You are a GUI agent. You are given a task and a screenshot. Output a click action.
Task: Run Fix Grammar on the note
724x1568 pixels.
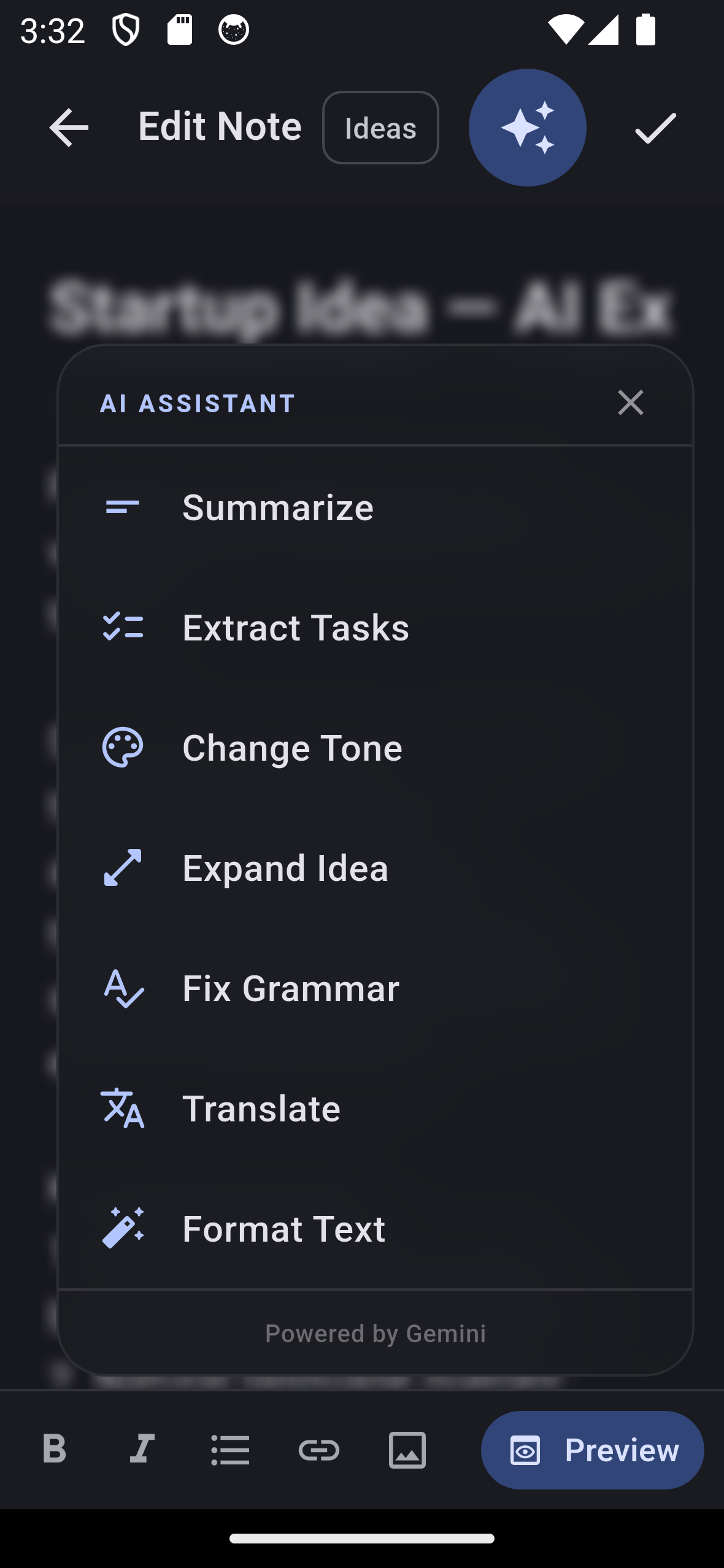(x=375, y=988)
